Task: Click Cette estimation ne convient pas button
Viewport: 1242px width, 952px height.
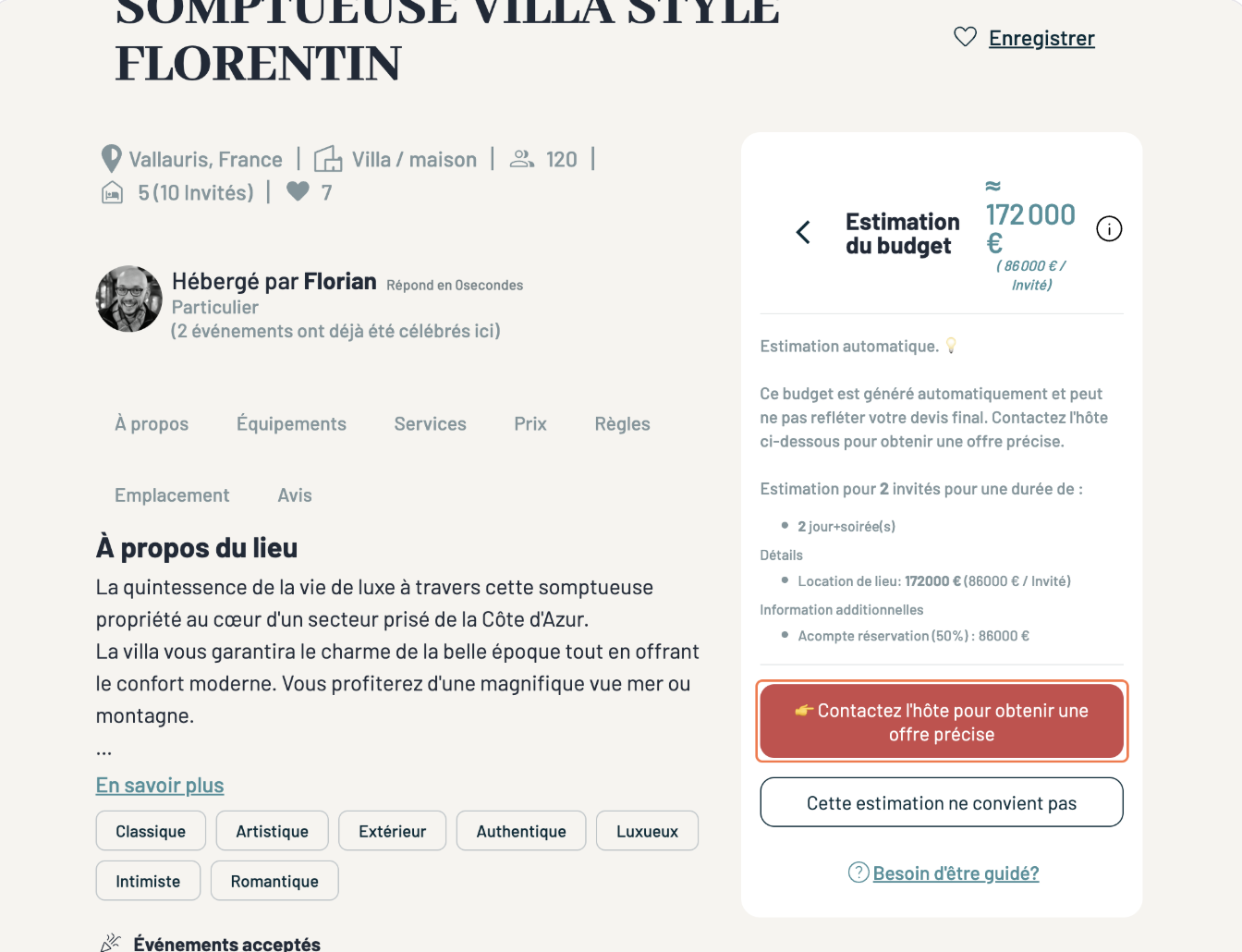Action: click(941, 803)
